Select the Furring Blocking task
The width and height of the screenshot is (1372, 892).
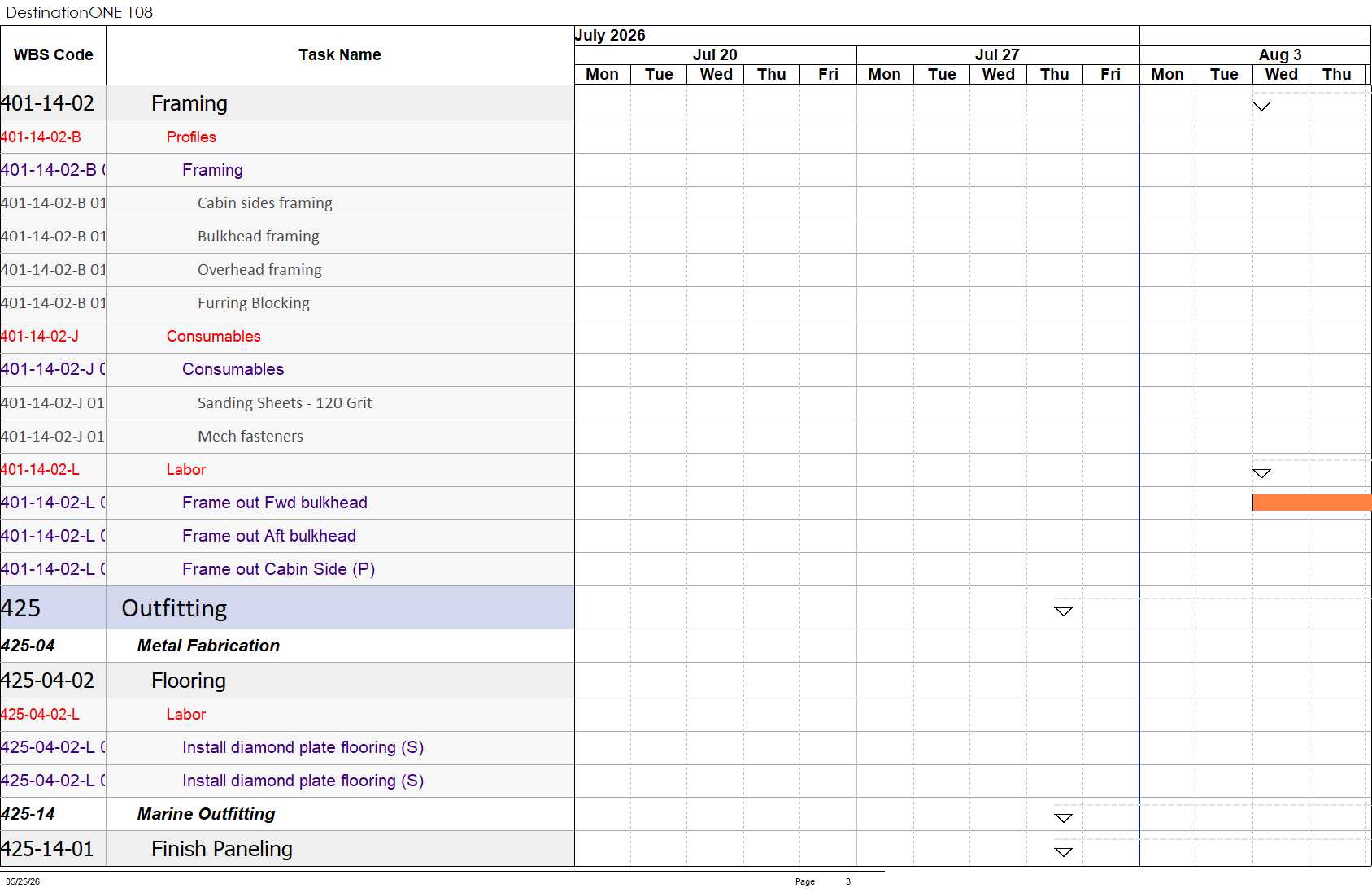(x=287, y=303)
